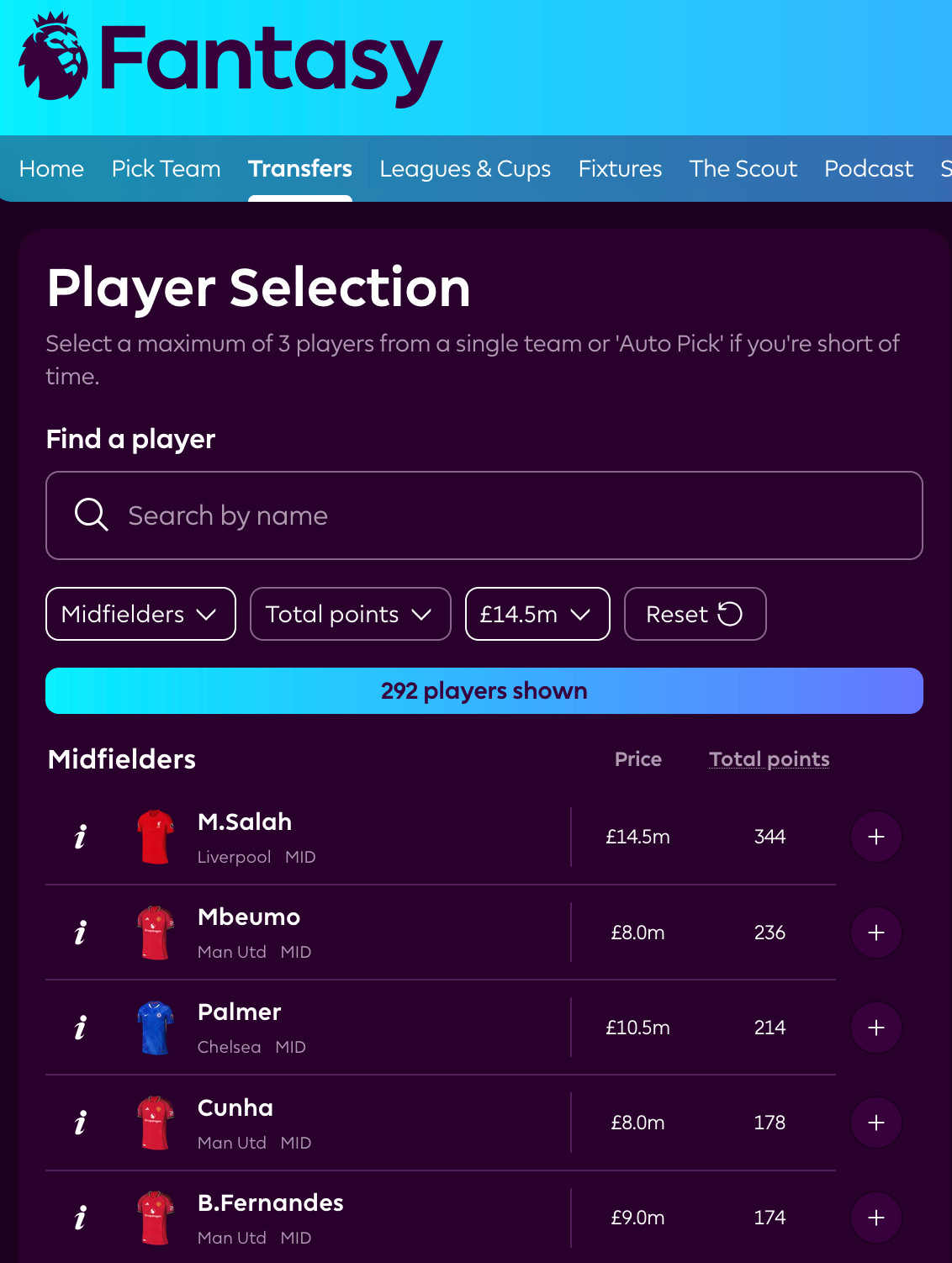Open the Total points sort dropdown
The height and width of the screenshot is (1263, 952).
coord(351,614)
